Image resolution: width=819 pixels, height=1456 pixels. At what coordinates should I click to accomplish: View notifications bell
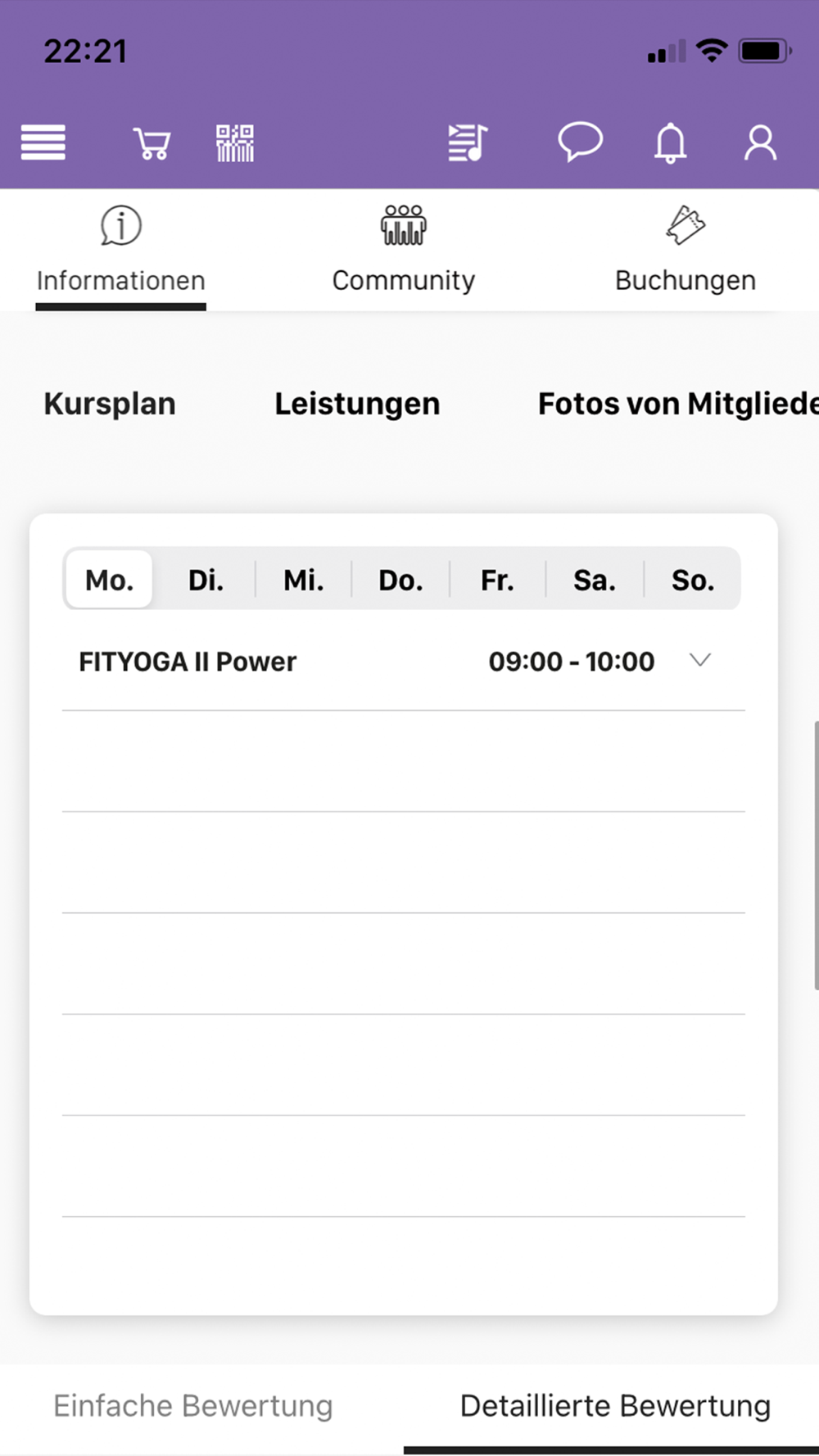[x=670, y=143]
